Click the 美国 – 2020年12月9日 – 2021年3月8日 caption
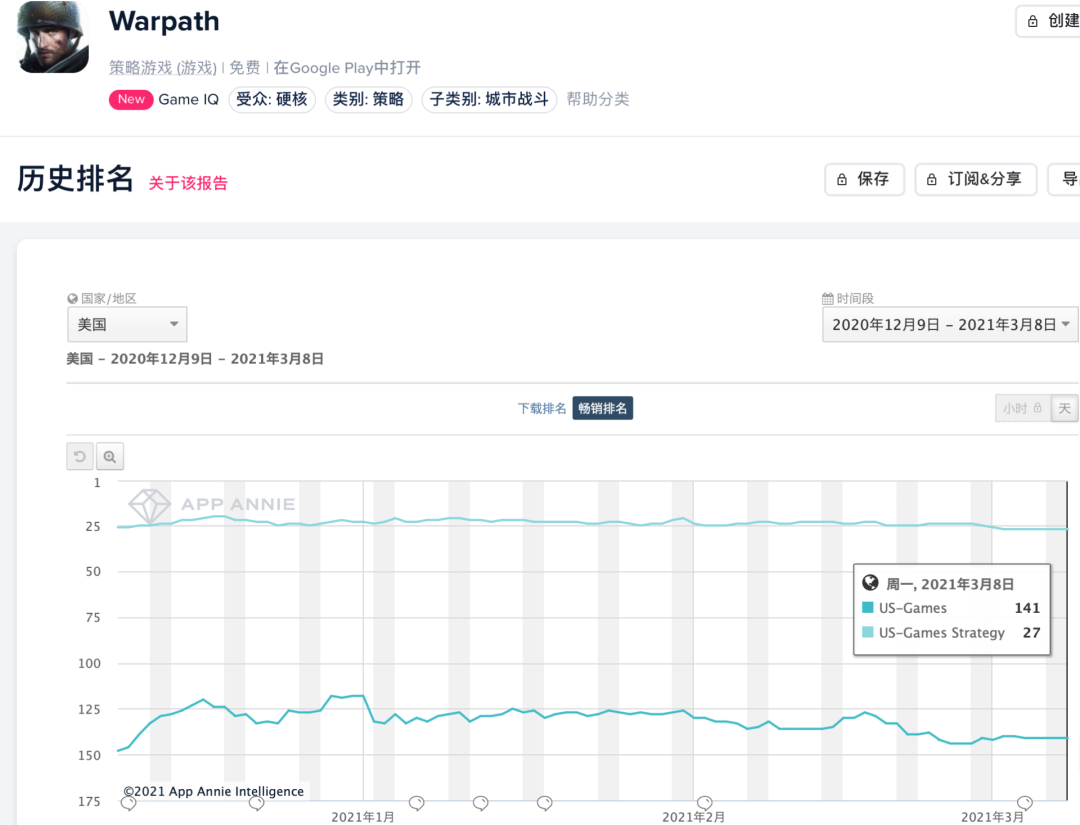The image size is (1080, 825). click(195, 359)
